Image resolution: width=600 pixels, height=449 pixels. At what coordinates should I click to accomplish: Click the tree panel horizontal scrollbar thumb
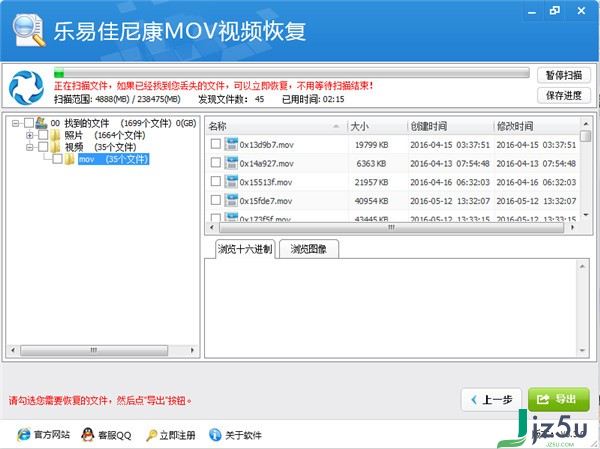pyautogui.click(x=94, y=350)
